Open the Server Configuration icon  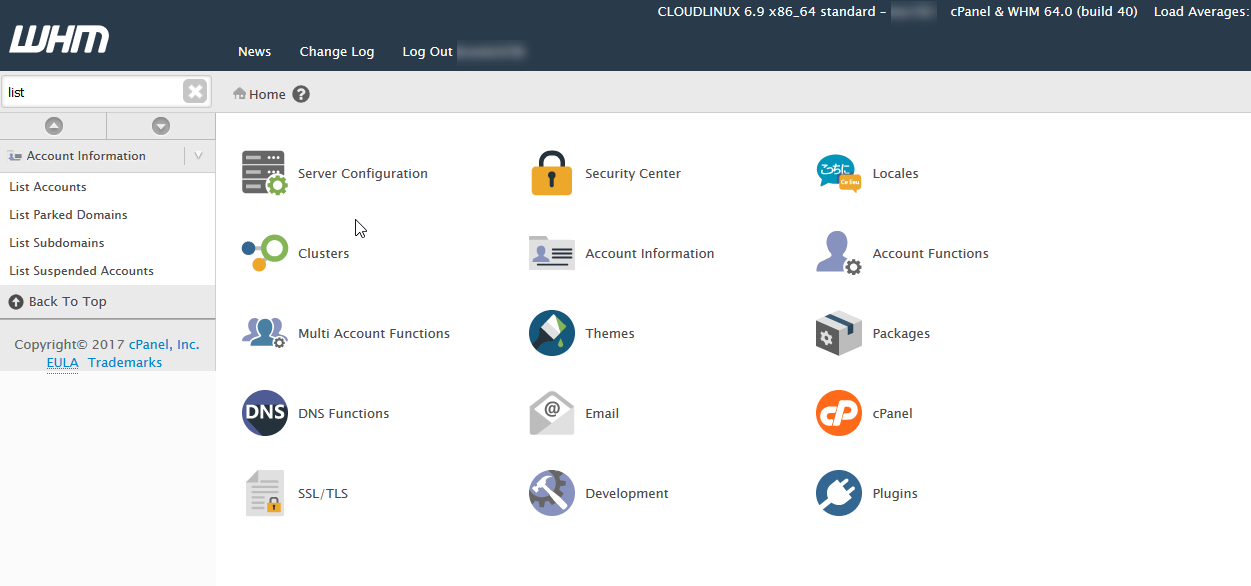point(264,173)
